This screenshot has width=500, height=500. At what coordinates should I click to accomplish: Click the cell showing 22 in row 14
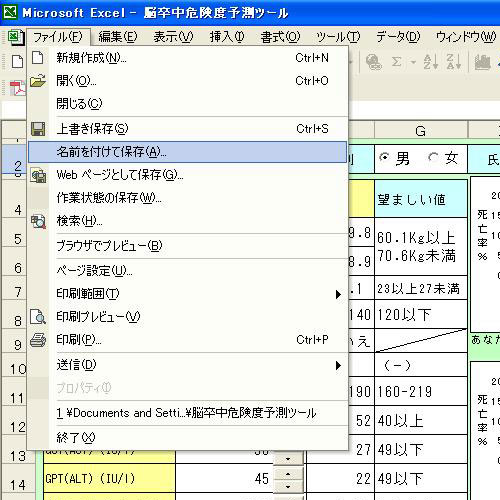click(340, 478)
